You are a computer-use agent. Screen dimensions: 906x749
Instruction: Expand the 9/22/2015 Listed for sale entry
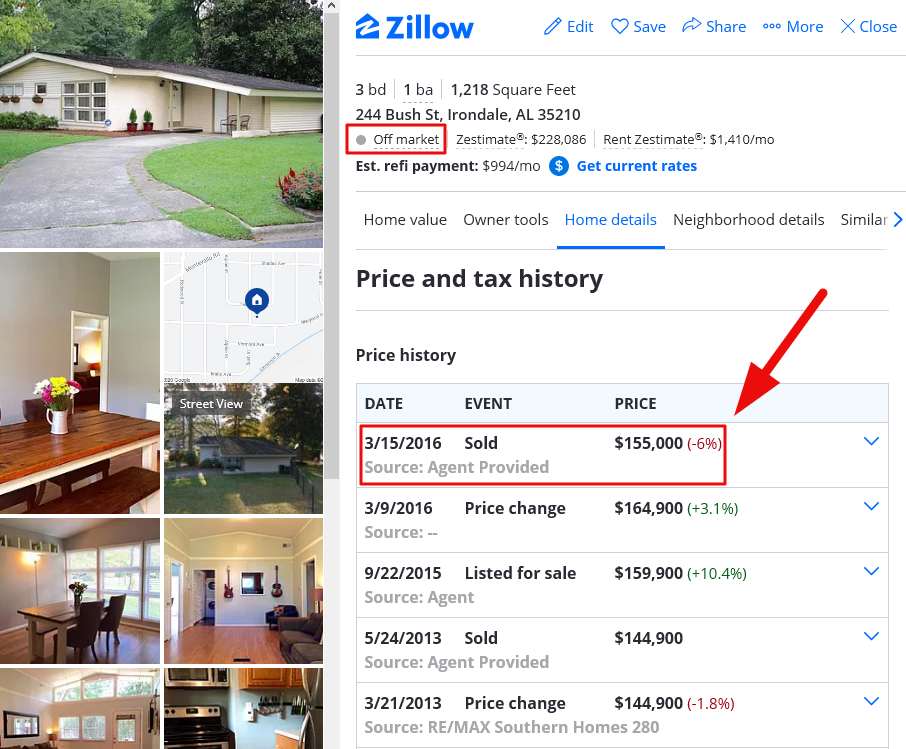[871, 571]
